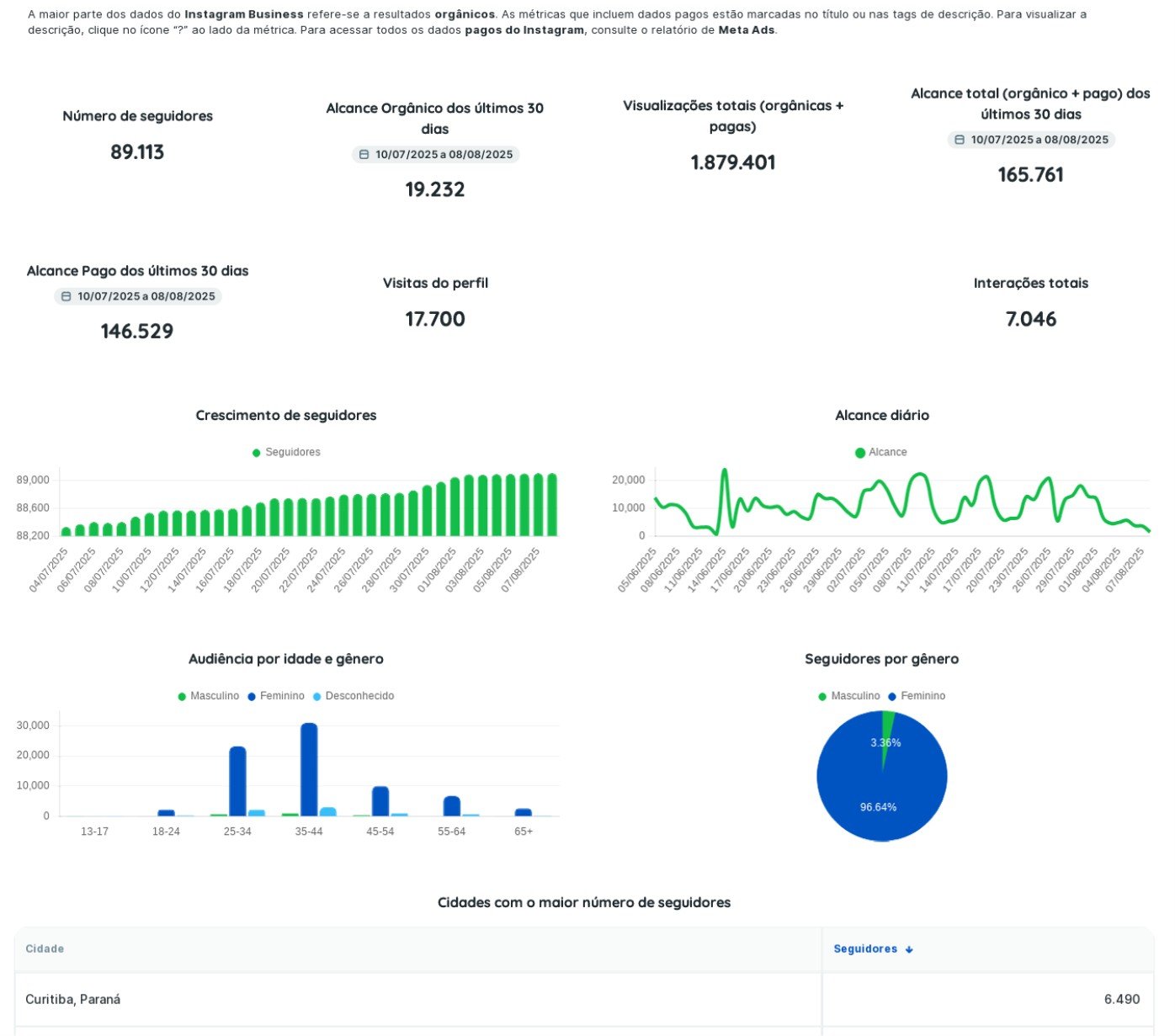
Task: Click the total reach value 165.761
Action: 1031,175
